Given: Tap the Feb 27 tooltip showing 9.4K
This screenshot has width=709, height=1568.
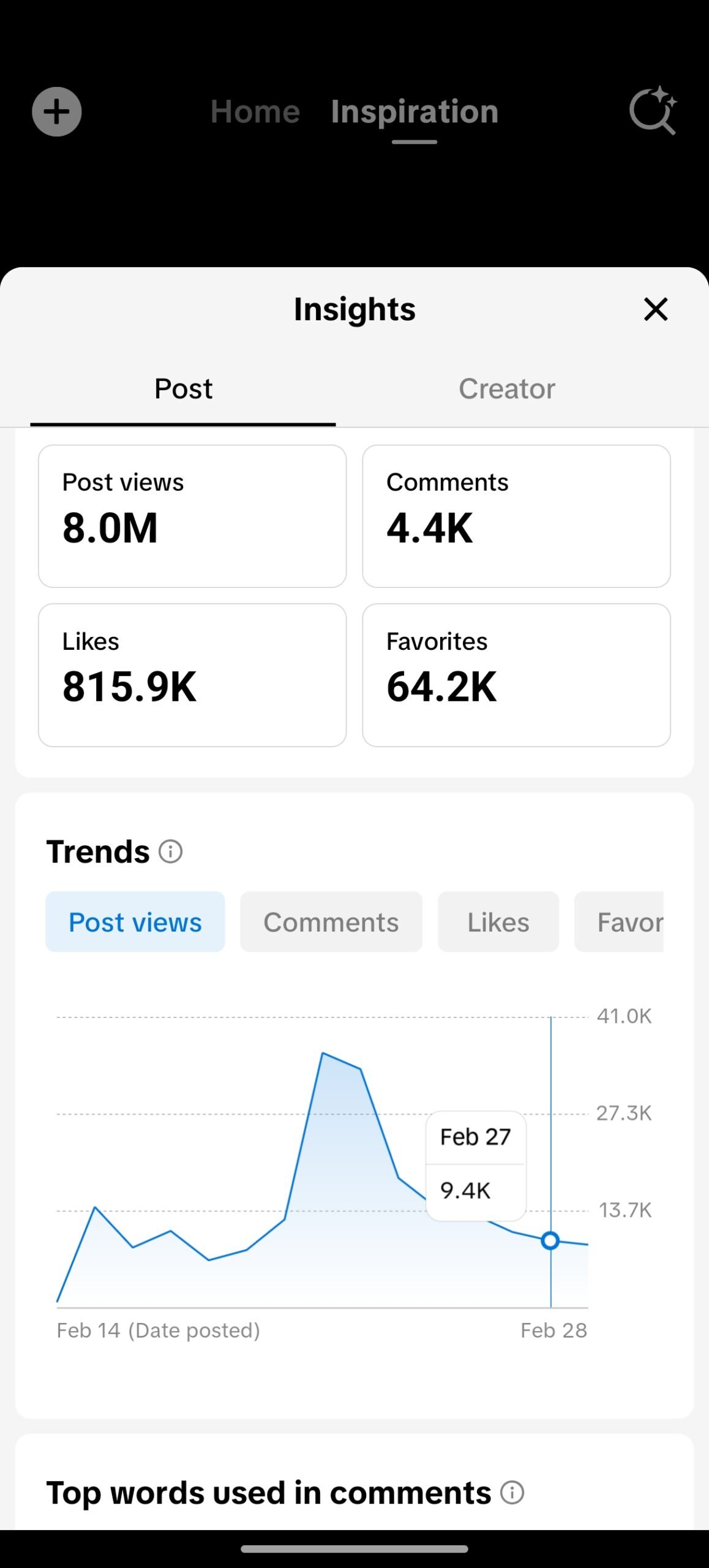Looking at the screenshot, I should tap(475, 1164).
